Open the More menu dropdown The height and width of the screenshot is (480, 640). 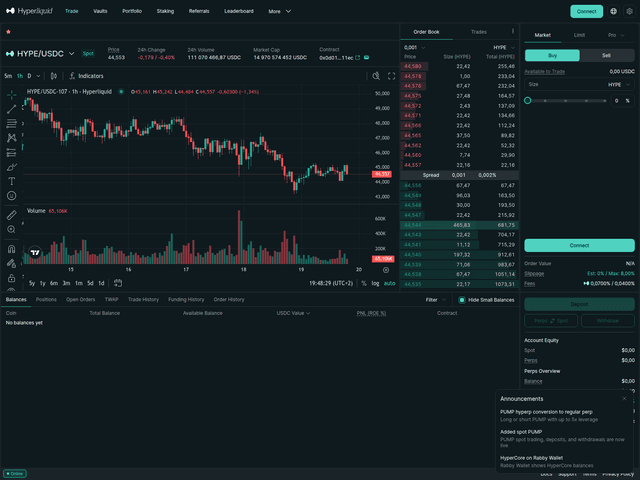point(280,11)
